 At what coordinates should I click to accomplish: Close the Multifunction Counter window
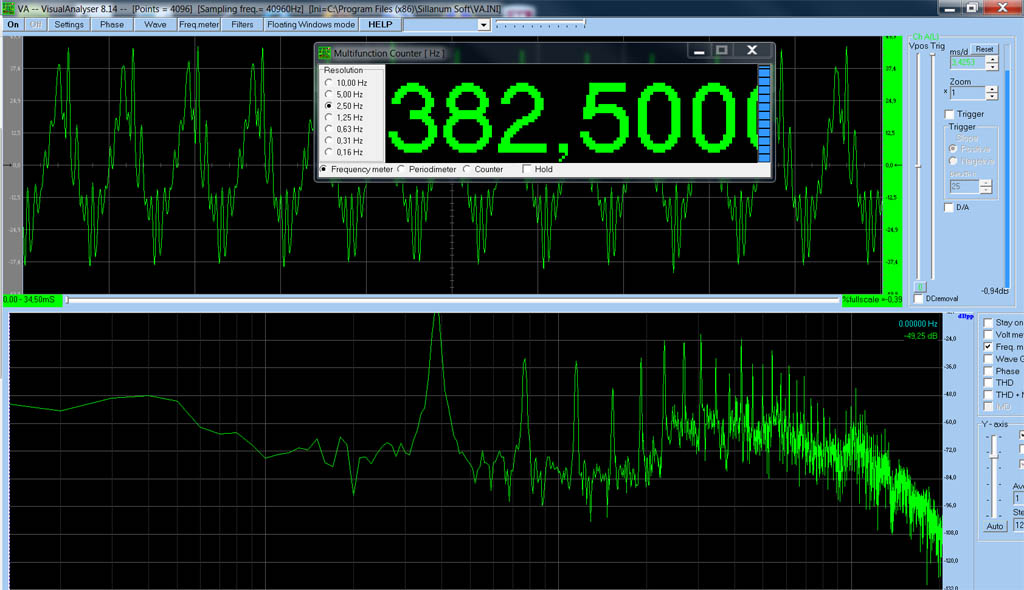pyautogui.click(x=752, y=50)
